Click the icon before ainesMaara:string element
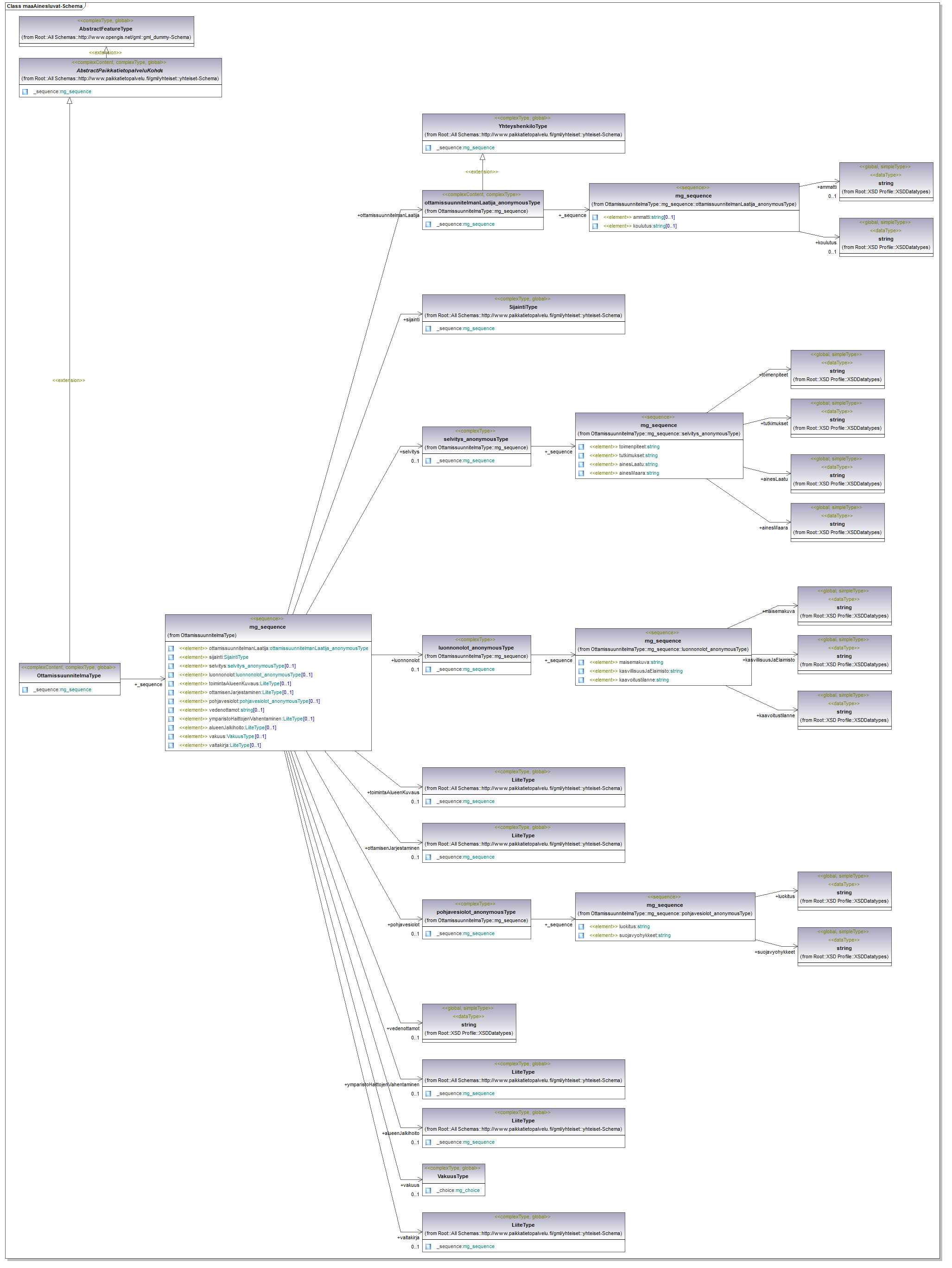The image size is (952, 1268). [581, 473]
